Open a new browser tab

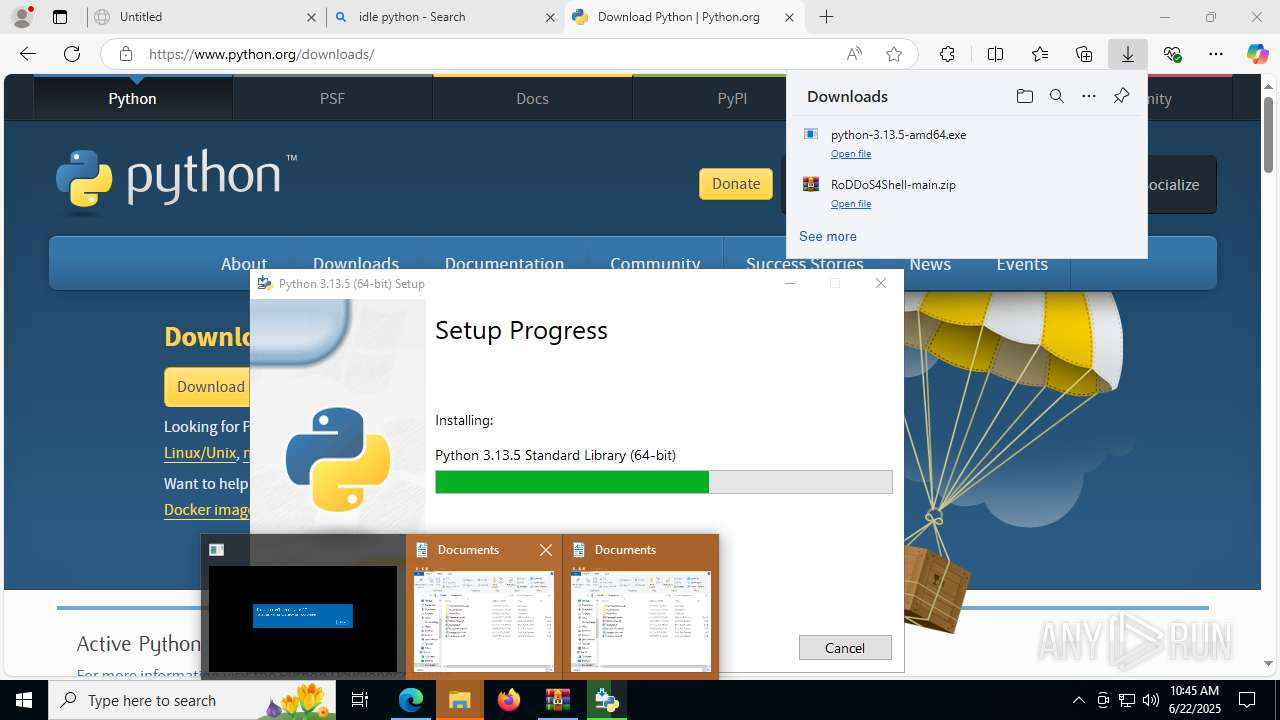pyautogui.click(x=826, y=17)
